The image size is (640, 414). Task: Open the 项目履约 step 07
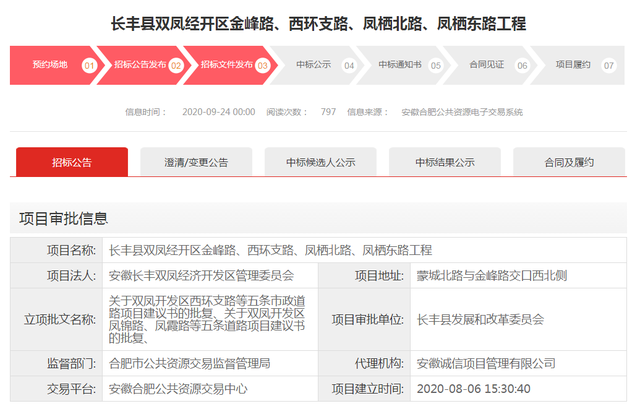coord(578,65)
